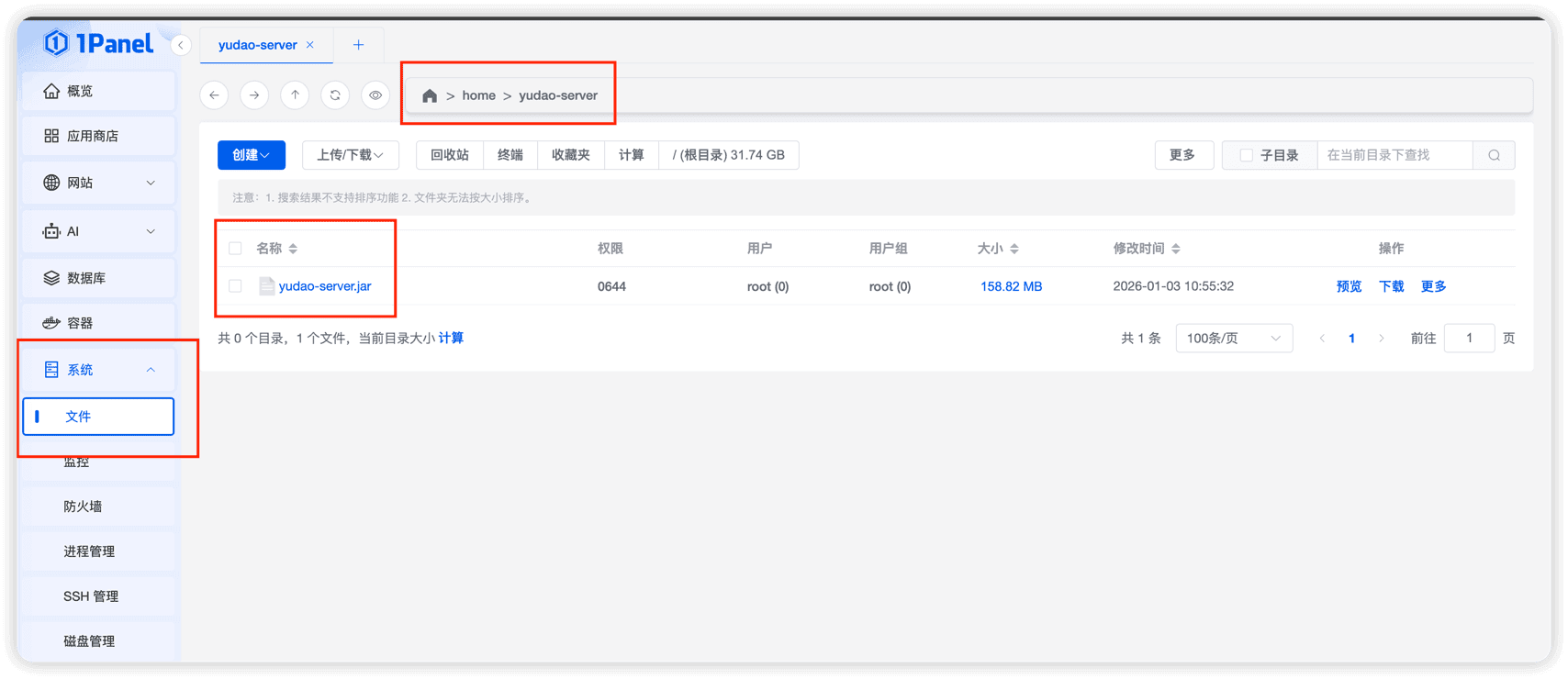The image size is (1568, 679).
Task: Open 磁盘管理 disk management
Action: point(98,641)
